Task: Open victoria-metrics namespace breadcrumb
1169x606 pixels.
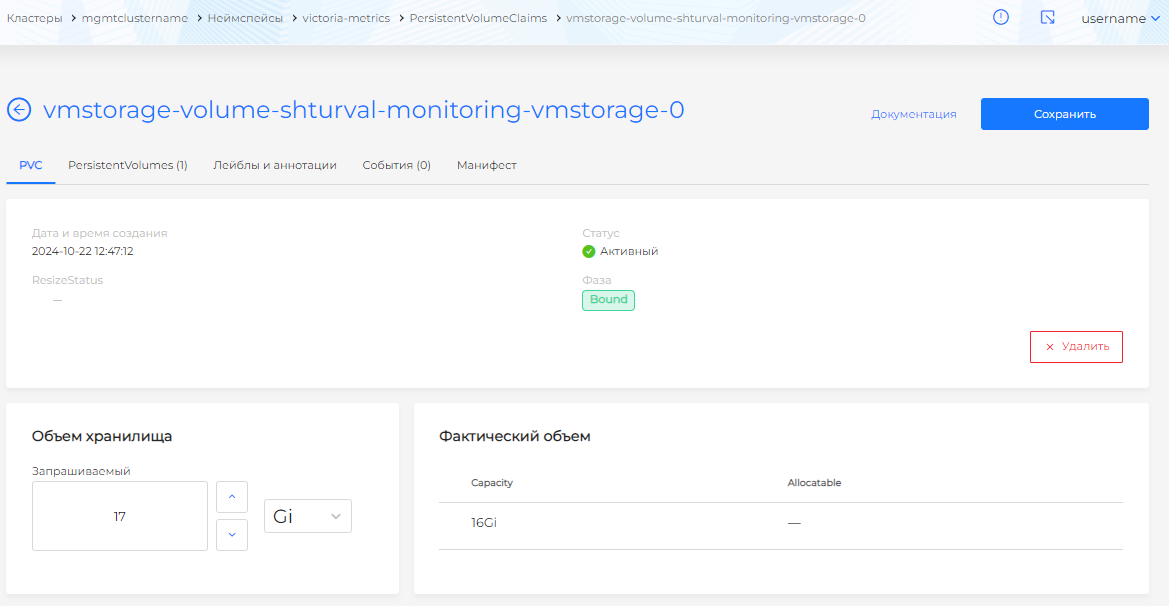Action: point(346,18)
